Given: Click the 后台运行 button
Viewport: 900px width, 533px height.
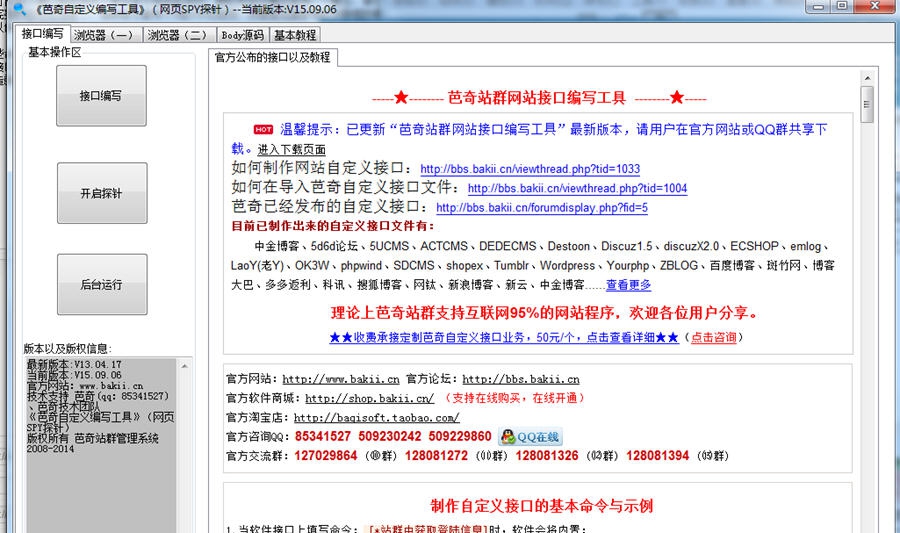Looking at the screenshot, I should click(102, 284).
